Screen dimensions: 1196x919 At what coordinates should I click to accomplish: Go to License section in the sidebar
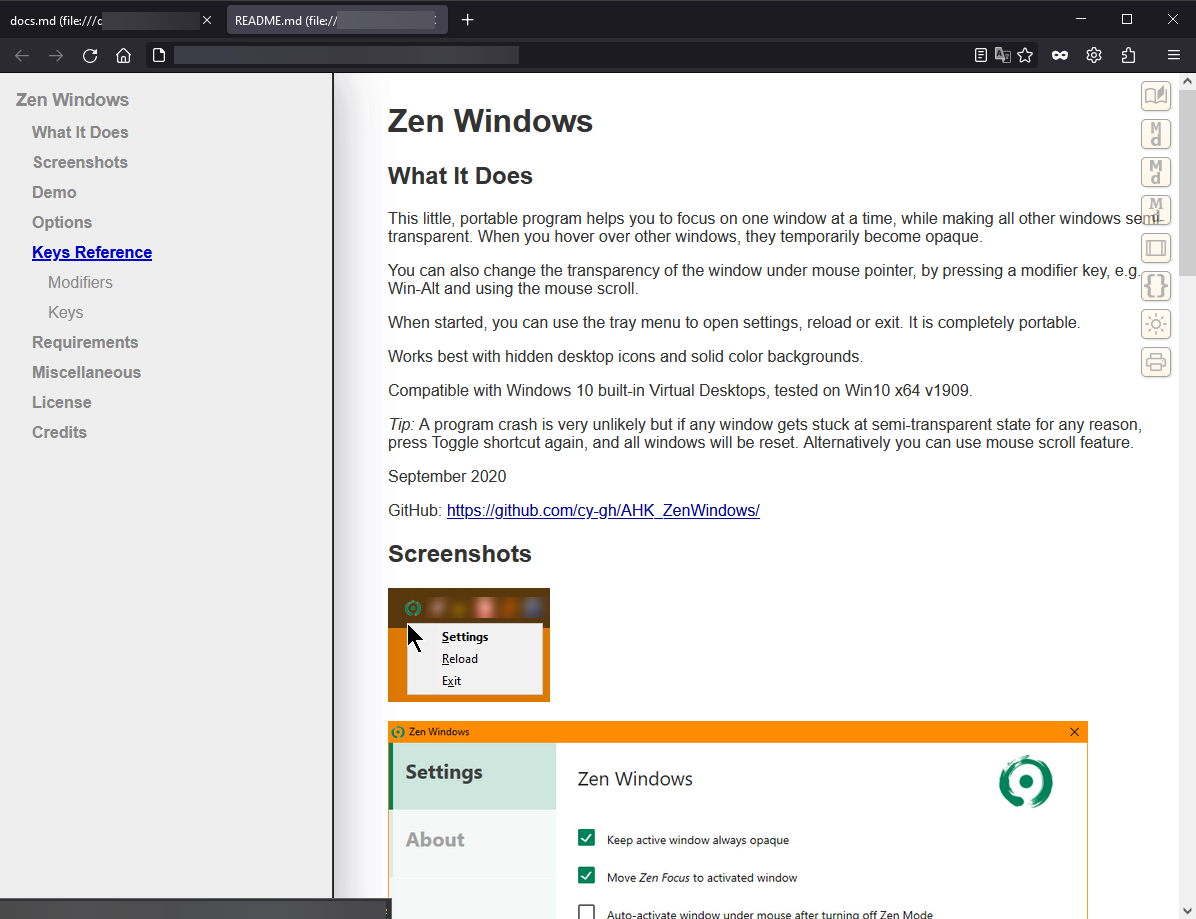pyautogui.click(x=62, y=402)
